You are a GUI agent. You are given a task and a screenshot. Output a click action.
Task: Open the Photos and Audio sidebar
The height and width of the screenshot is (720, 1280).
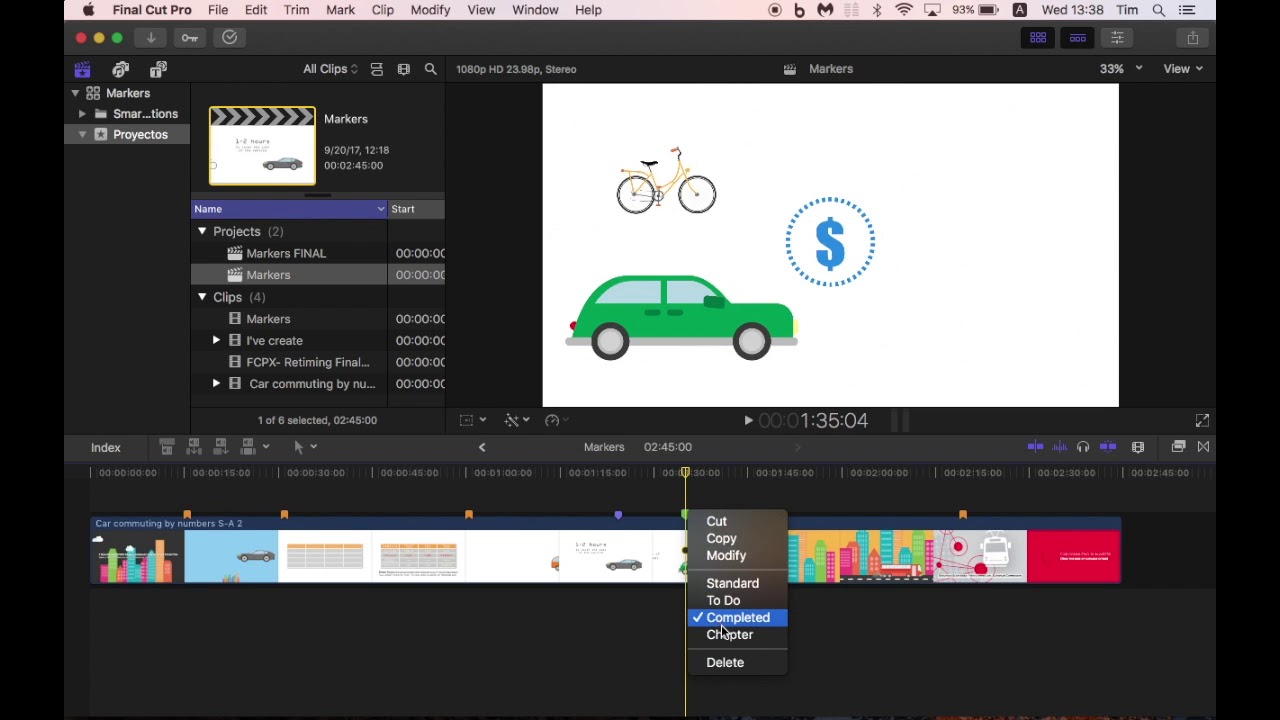pyautogui.click(x=121, y=69)
